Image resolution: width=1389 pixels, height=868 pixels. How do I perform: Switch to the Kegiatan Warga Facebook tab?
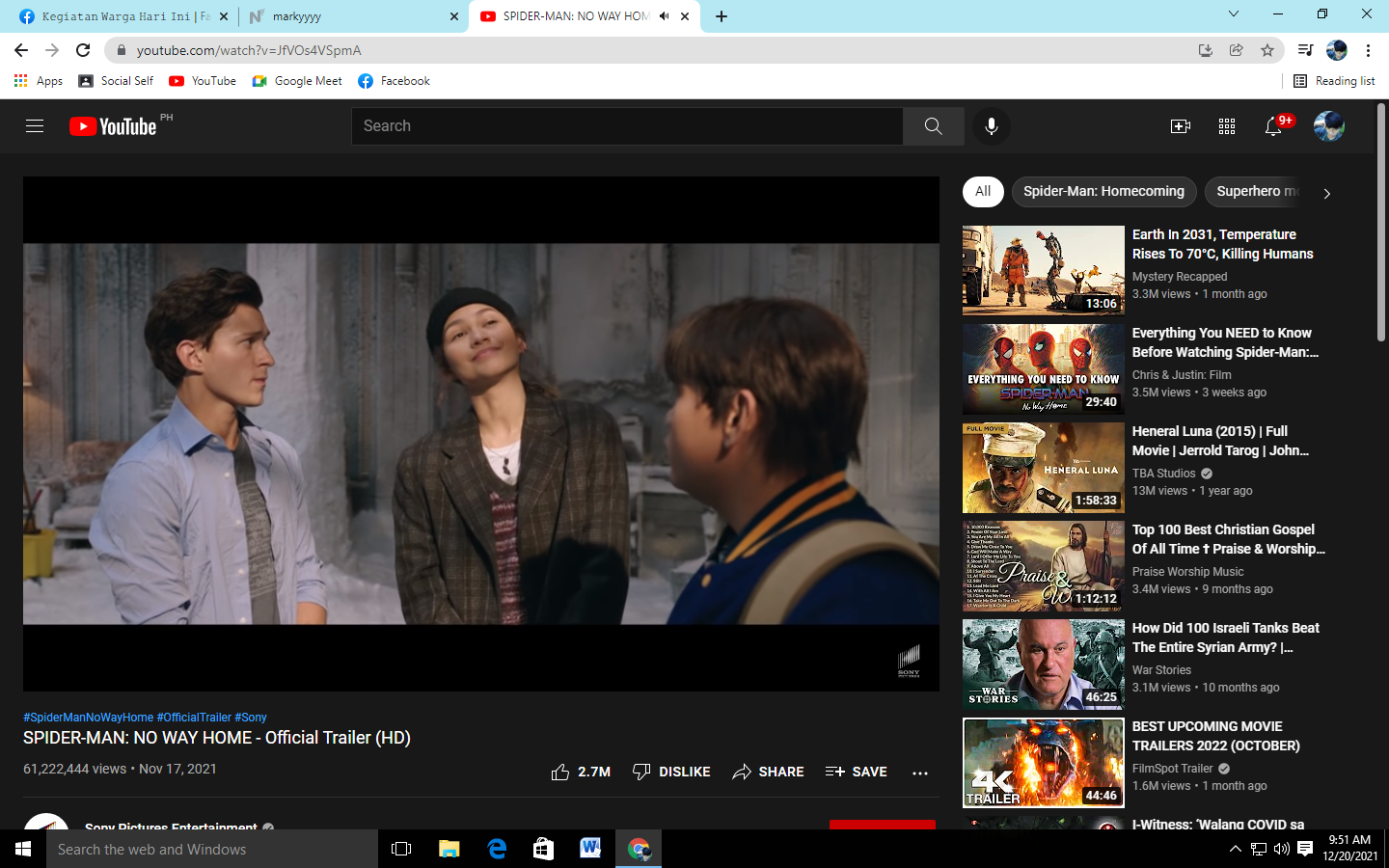pyautogui.click(x=123, y=16)
